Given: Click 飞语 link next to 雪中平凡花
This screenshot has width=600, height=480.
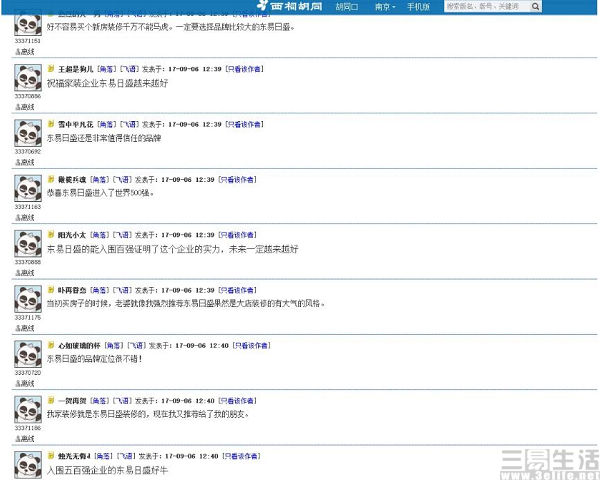Looking at the screenshot, I should click(129, 124).
